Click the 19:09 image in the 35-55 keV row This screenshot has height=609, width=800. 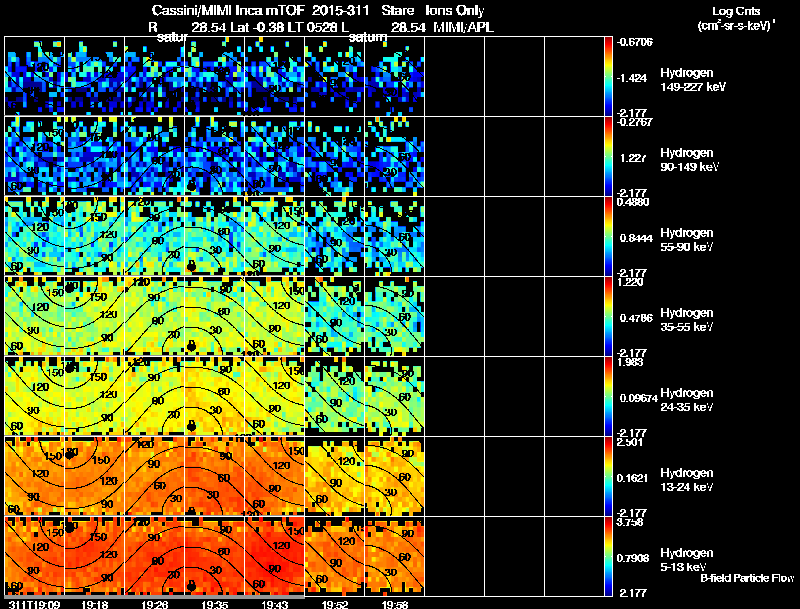(35, 316)
